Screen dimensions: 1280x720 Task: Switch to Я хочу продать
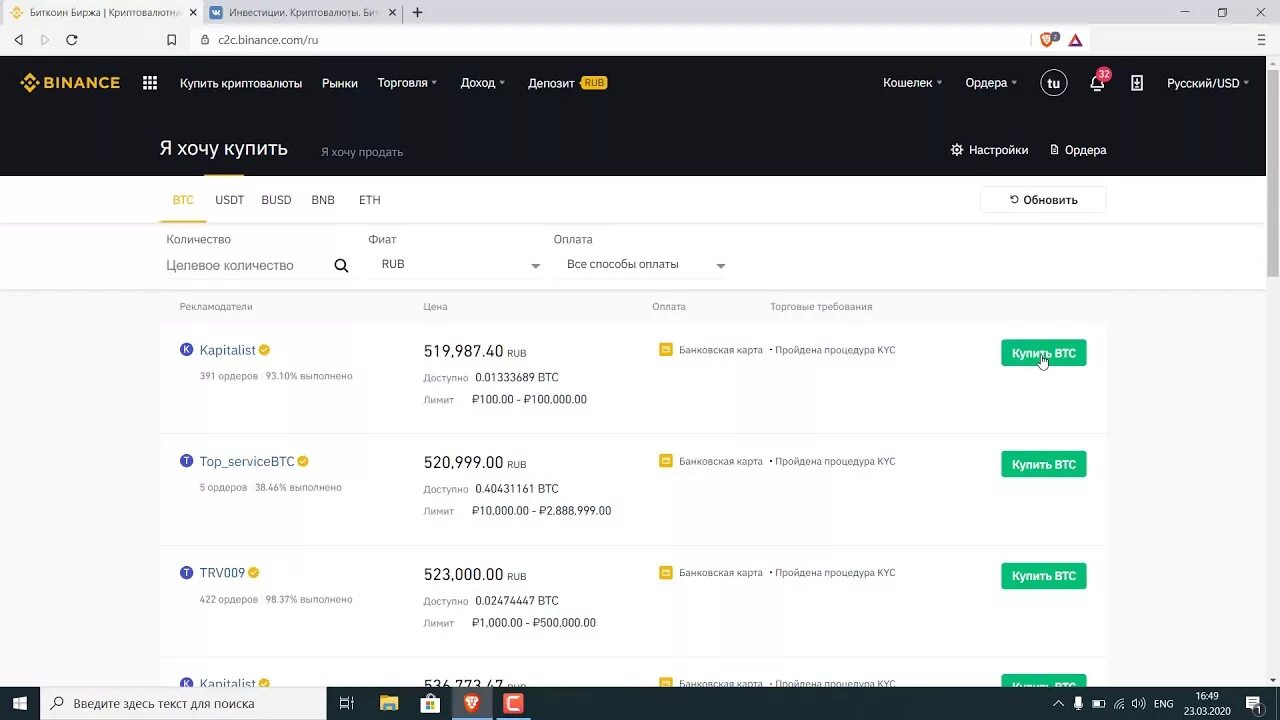(x=362, y=152)
